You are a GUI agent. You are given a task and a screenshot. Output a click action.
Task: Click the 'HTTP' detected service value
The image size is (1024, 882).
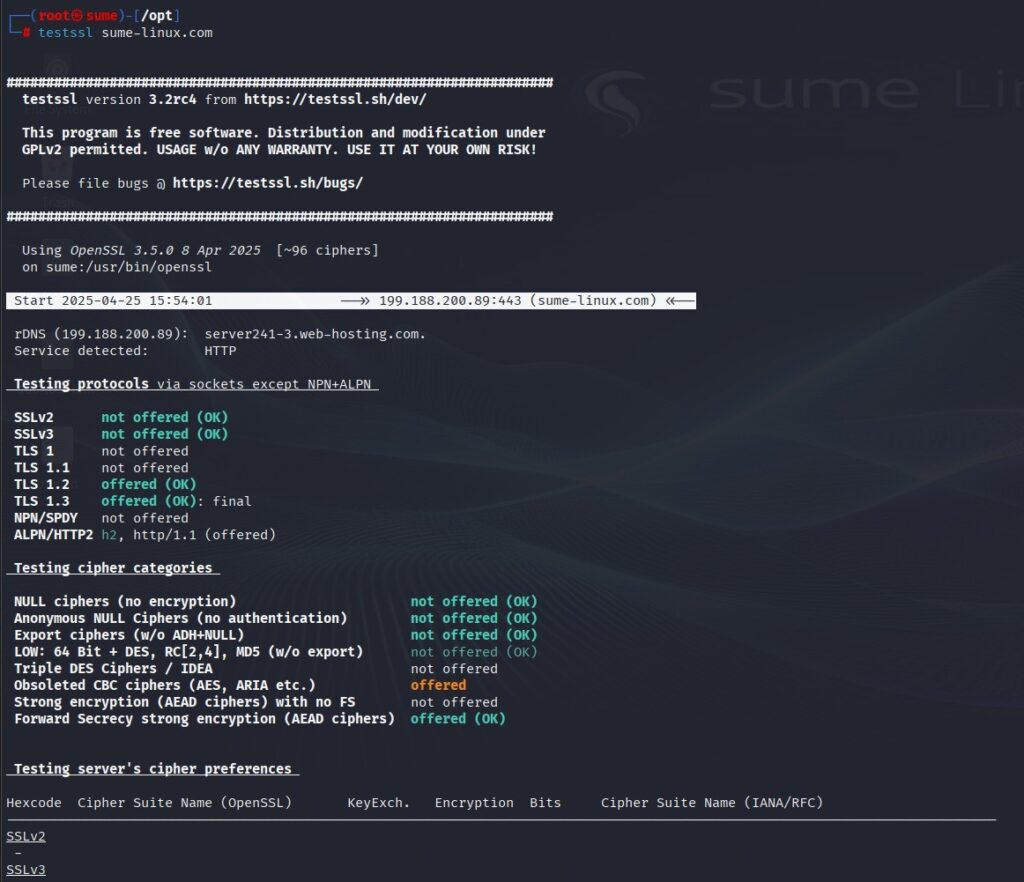point(220,351)
